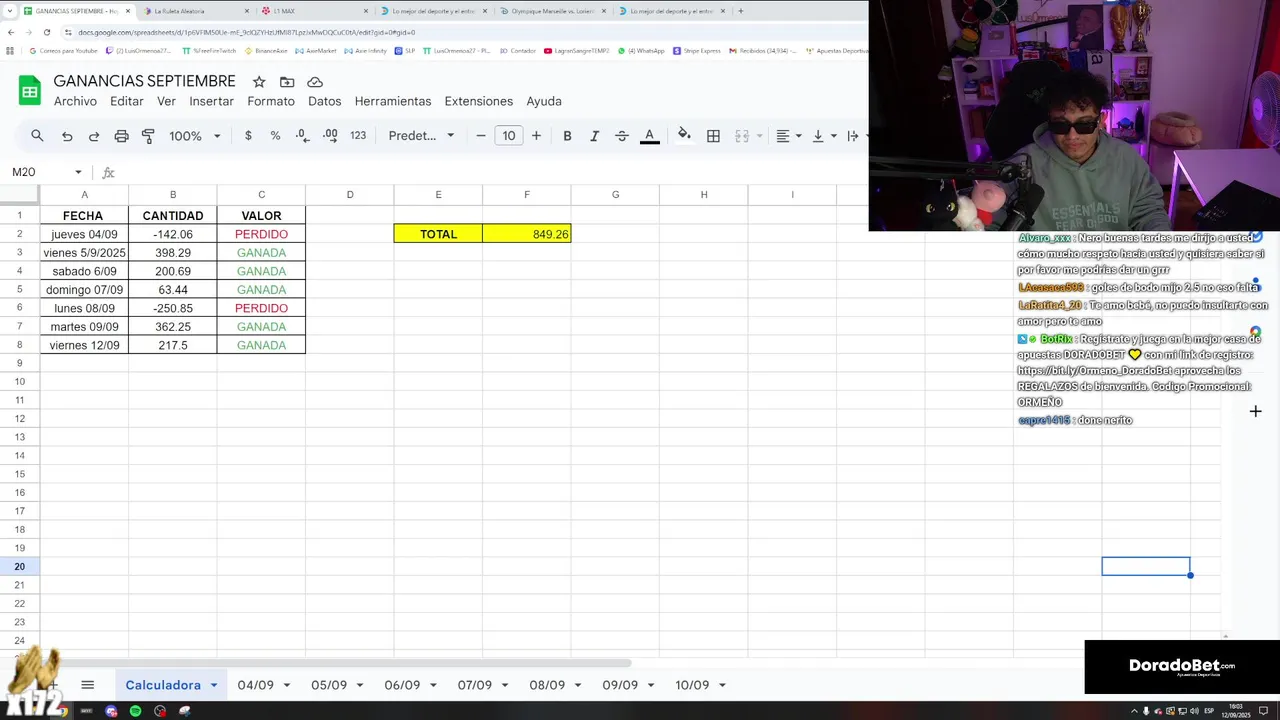Open the taskbar notification center

click(x=1264, y=711)
